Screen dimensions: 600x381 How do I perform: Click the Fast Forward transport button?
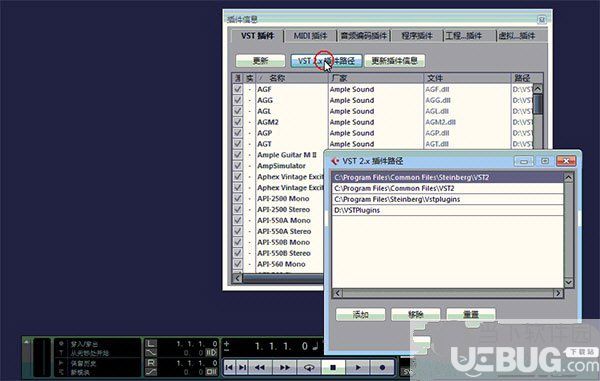[284, 367]
